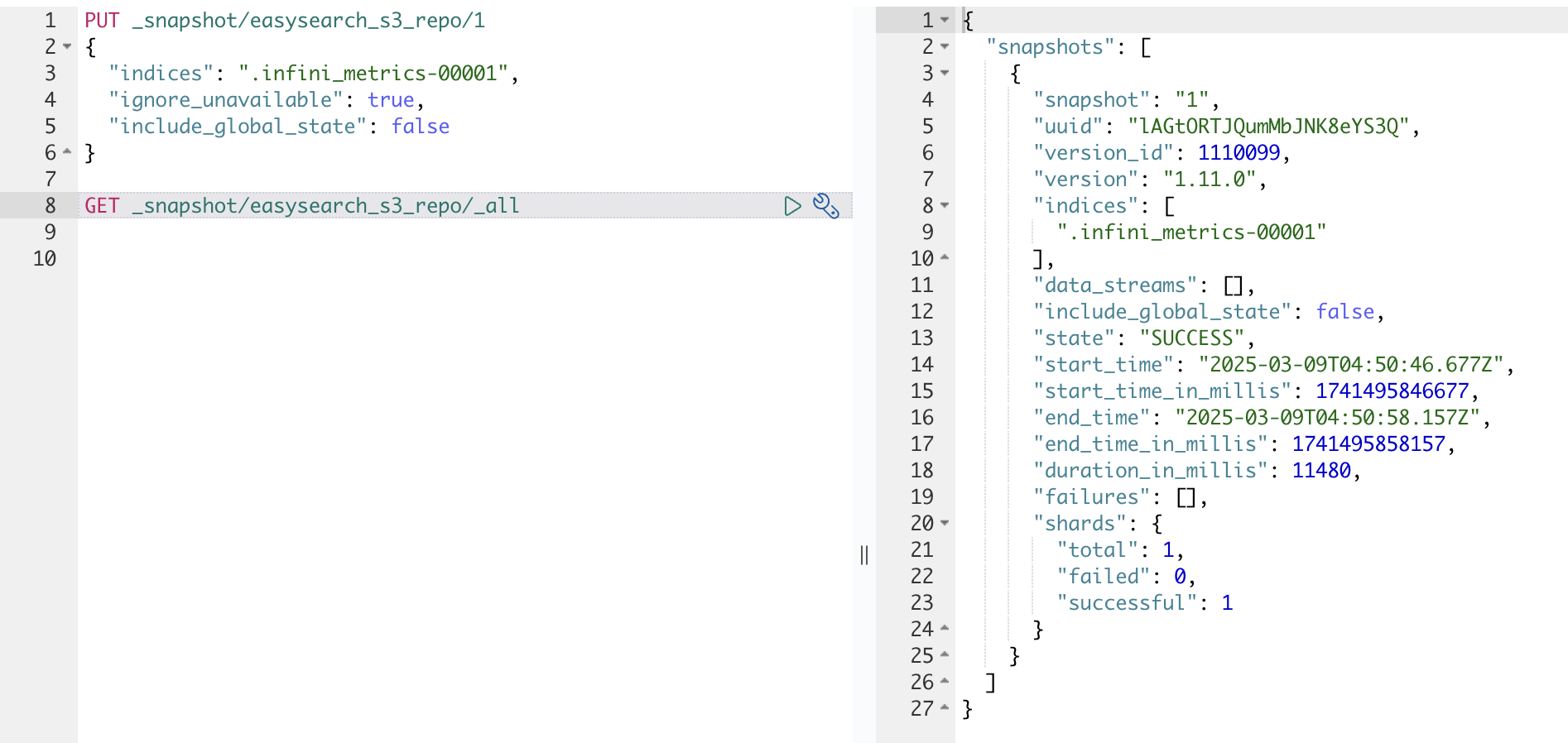Click ".infini_metrics-00001" in response indices
1568x743 pixels.
pyautogui.click(x=1191, y=232)
